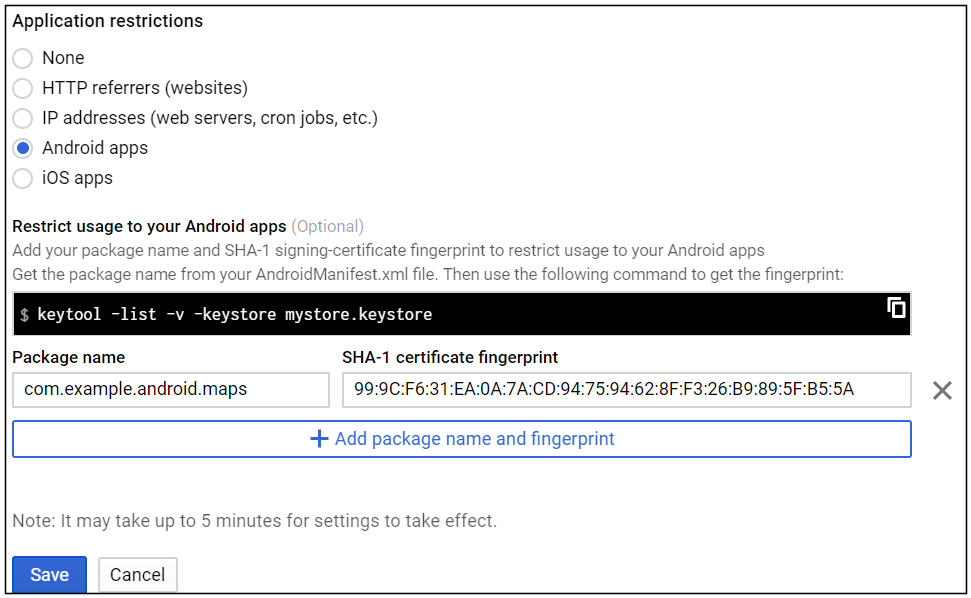Click the Application restrictions heading
The width and height of the screenshot is (971, 598).
[108, 21]
